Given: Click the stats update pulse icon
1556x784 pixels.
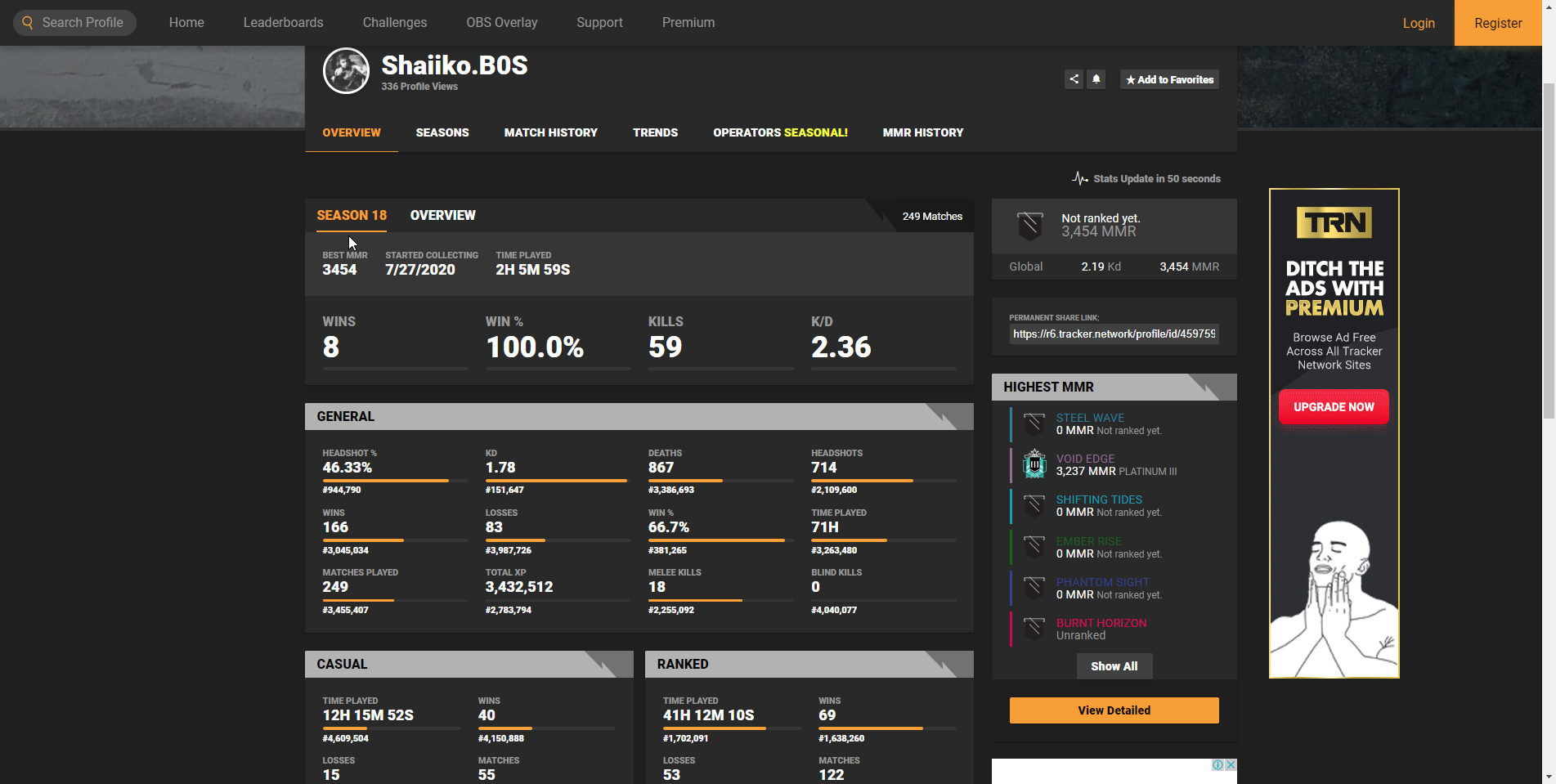Looking at the screenshot, I should 1080,178.
